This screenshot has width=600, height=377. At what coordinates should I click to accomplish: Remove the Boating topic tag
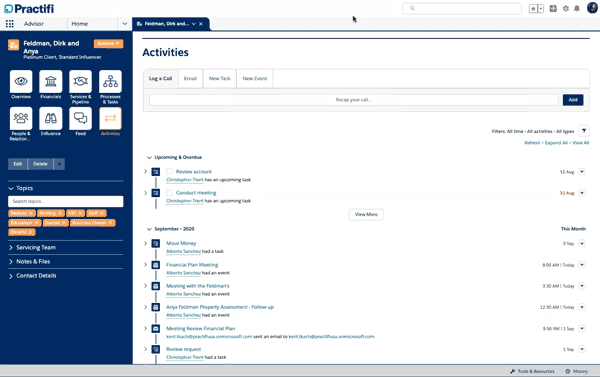click(x=60, y=213)
